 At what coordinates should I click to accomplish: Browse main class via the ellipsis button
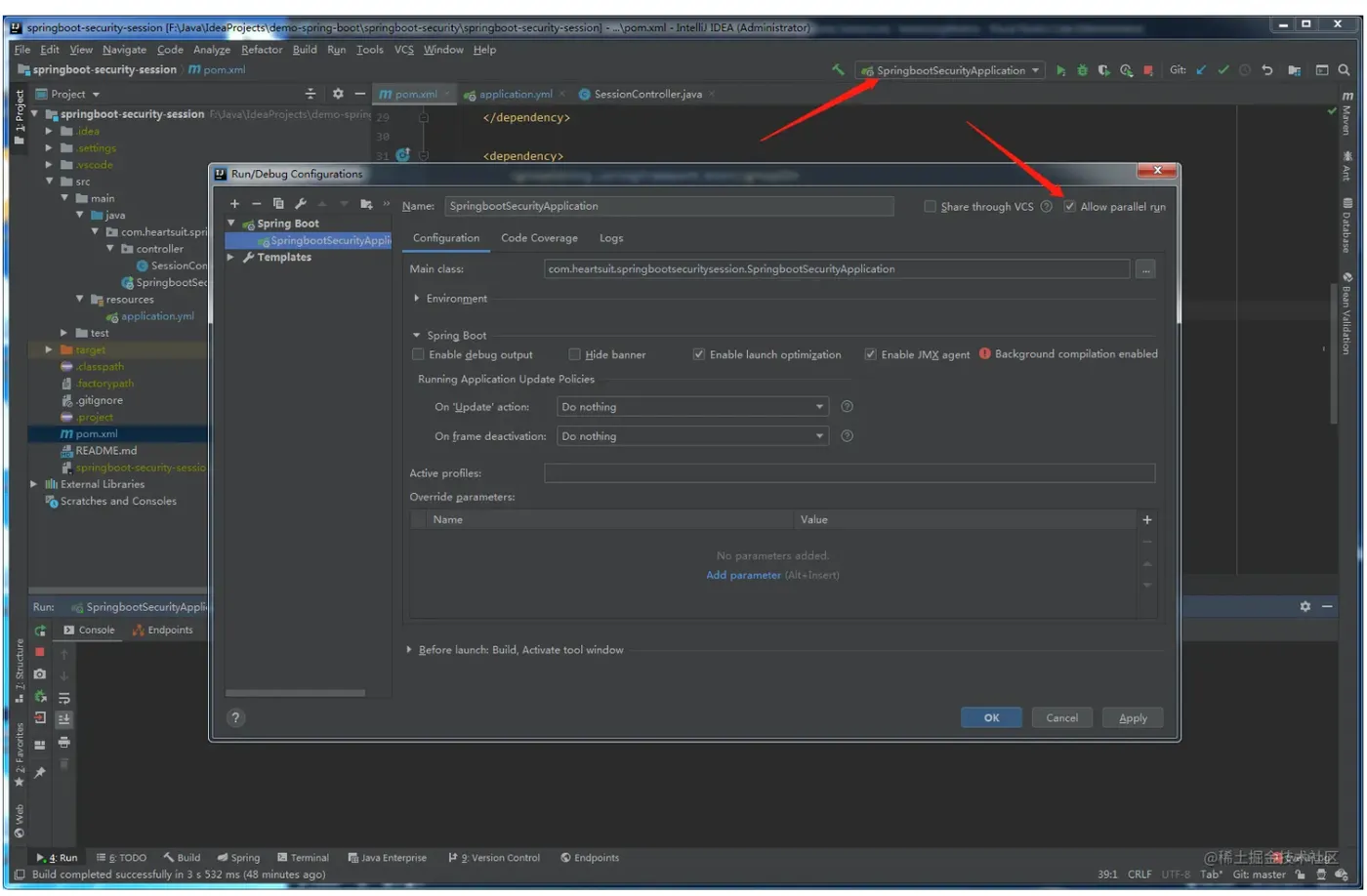[1146, 269]
